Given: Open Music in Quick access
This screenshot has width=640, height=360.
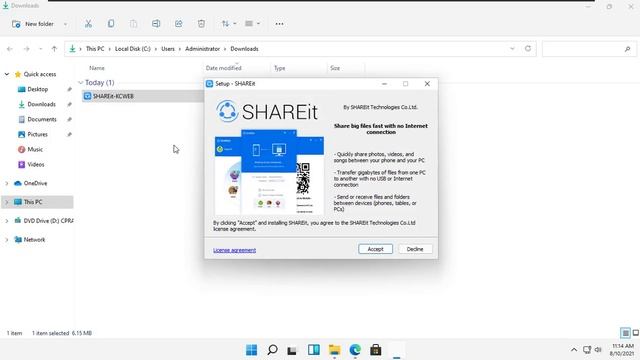Looking at the screenshot, I should 35,150.
